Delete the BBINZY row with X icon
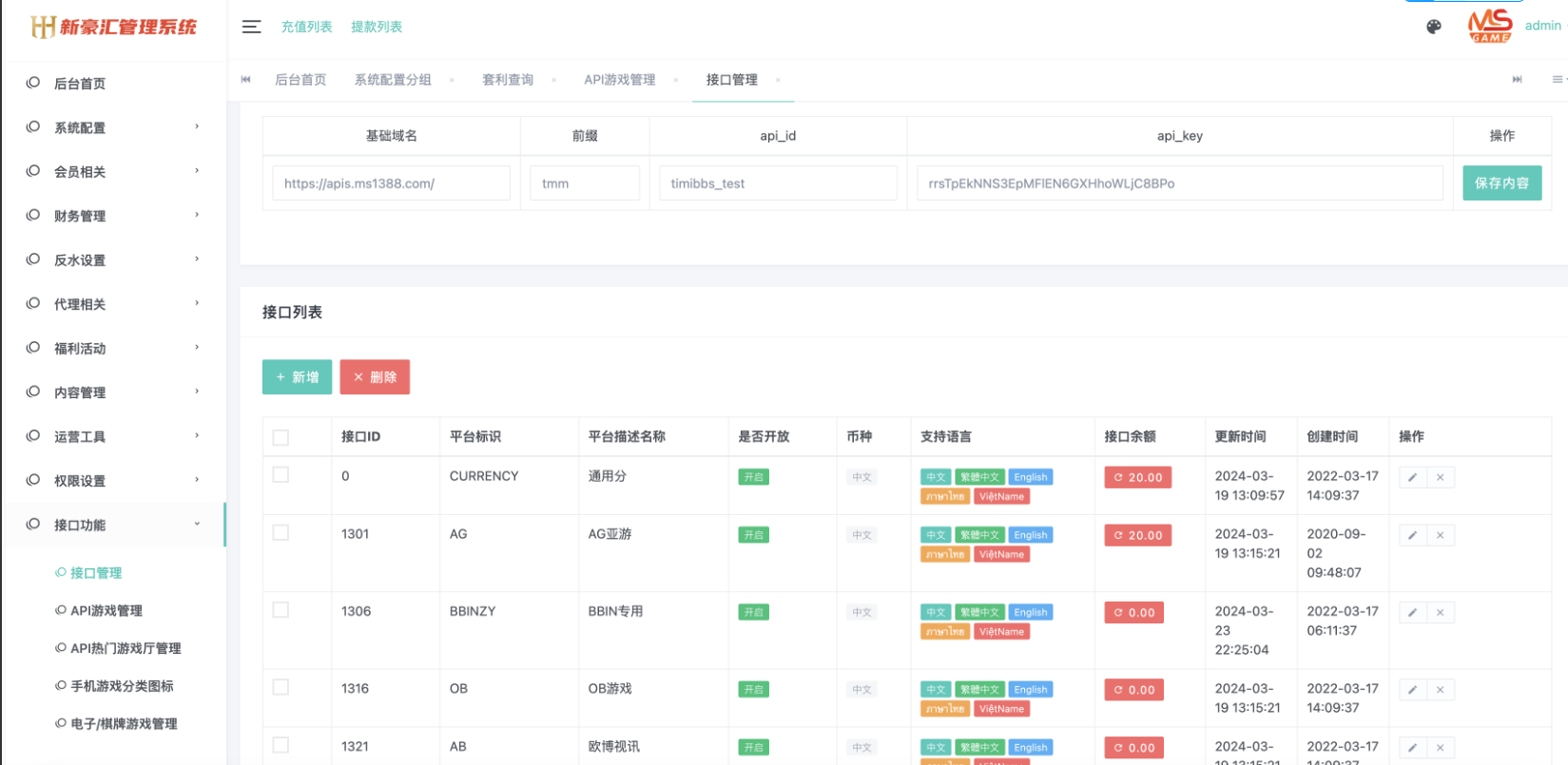This screenshot has width=1568, height=765. coord(1441,613)
